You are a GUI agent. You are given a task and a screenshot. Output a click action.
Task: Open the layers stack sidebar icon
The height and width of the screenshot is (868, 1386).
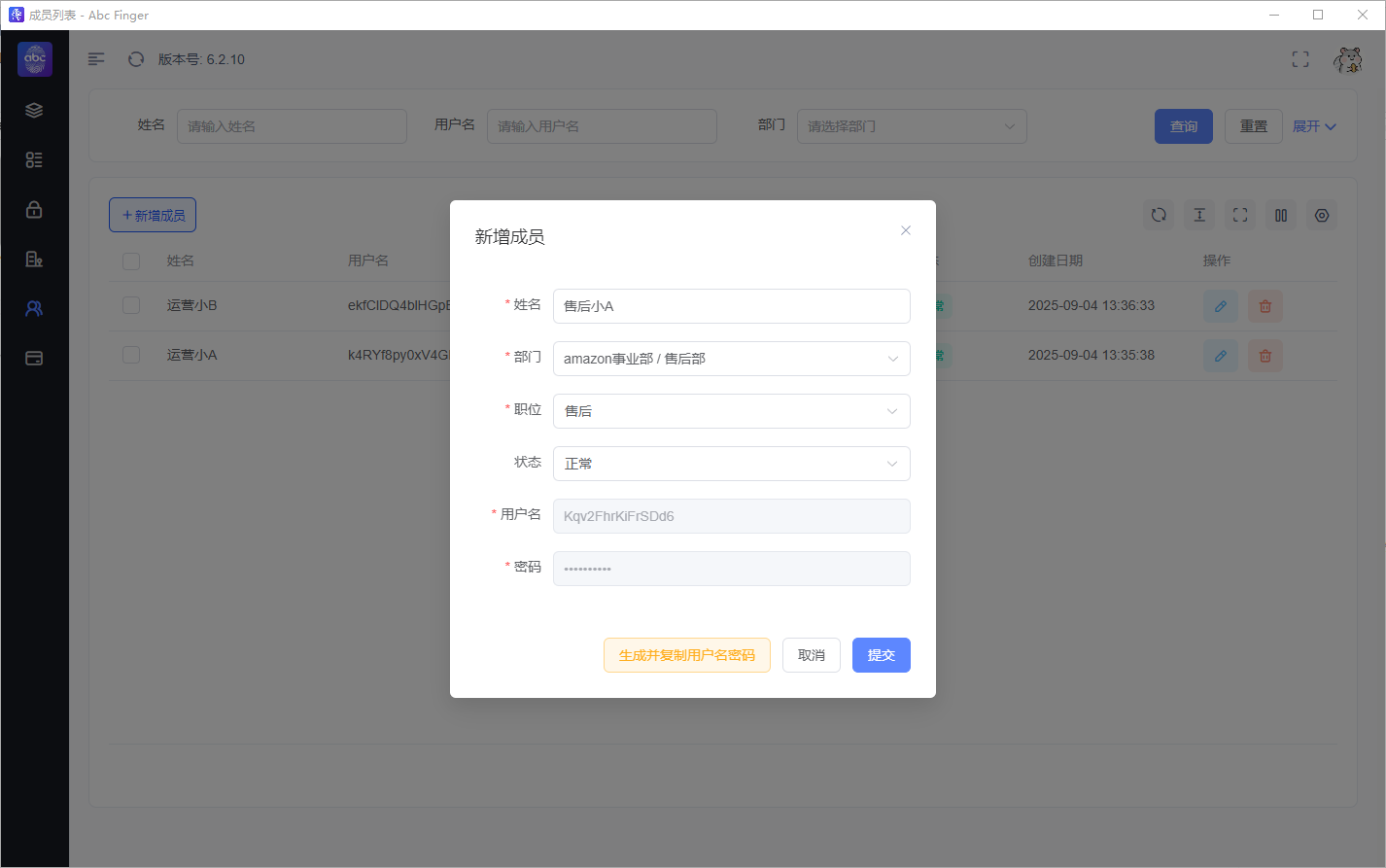click(x=34, y=110)
